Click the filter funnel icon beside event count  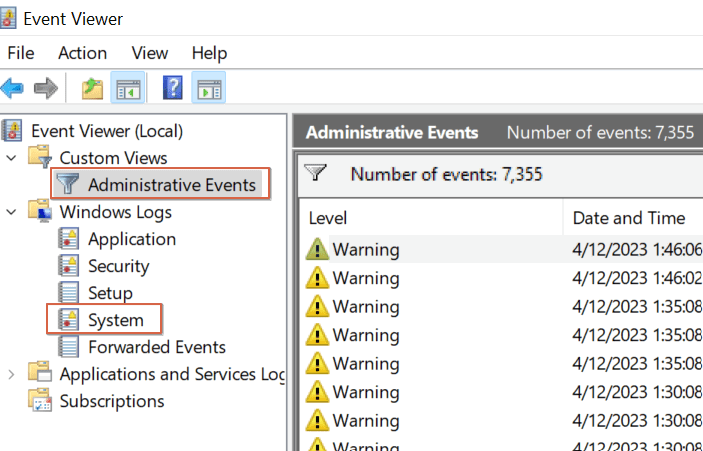pyautogui.click(x=316, y=173)
